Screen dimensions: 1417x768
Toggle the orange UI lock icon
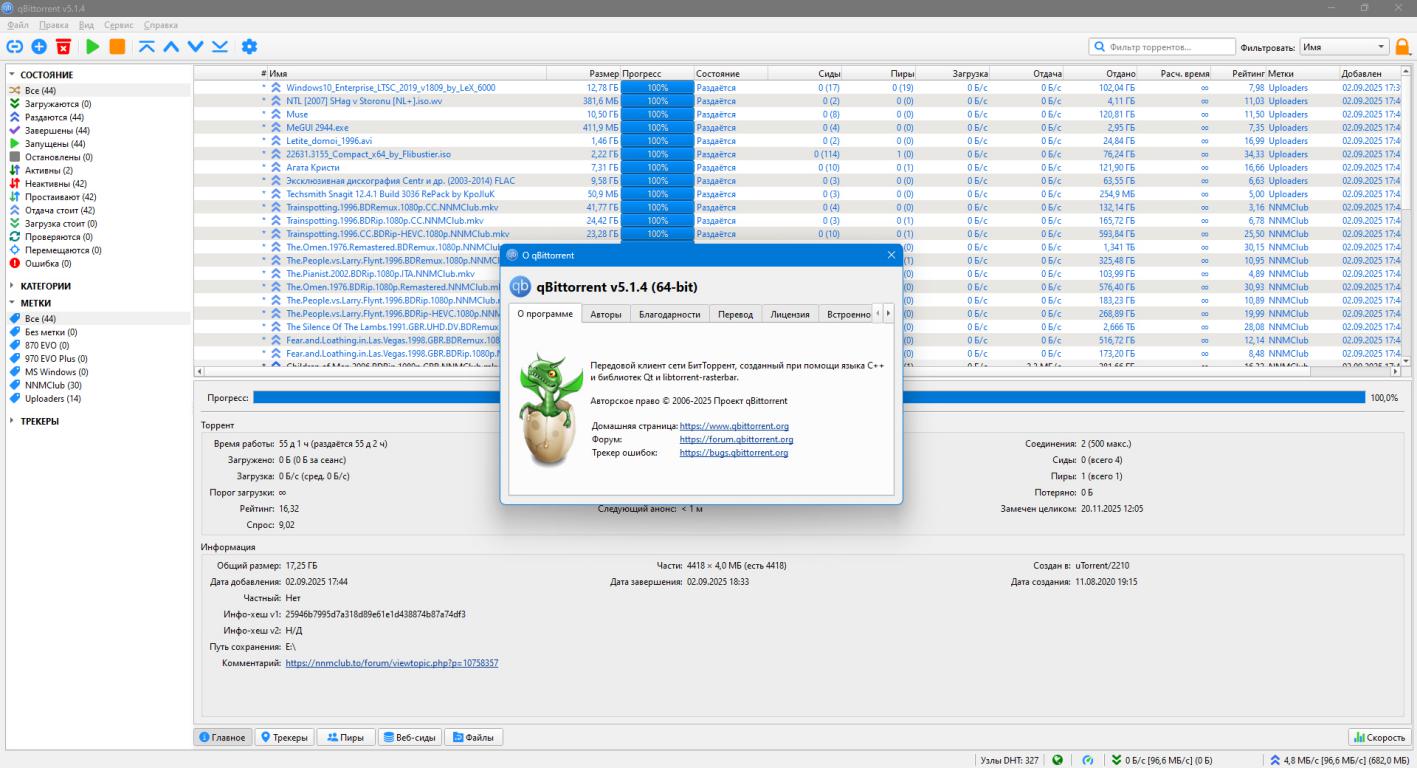(1403, 47)
